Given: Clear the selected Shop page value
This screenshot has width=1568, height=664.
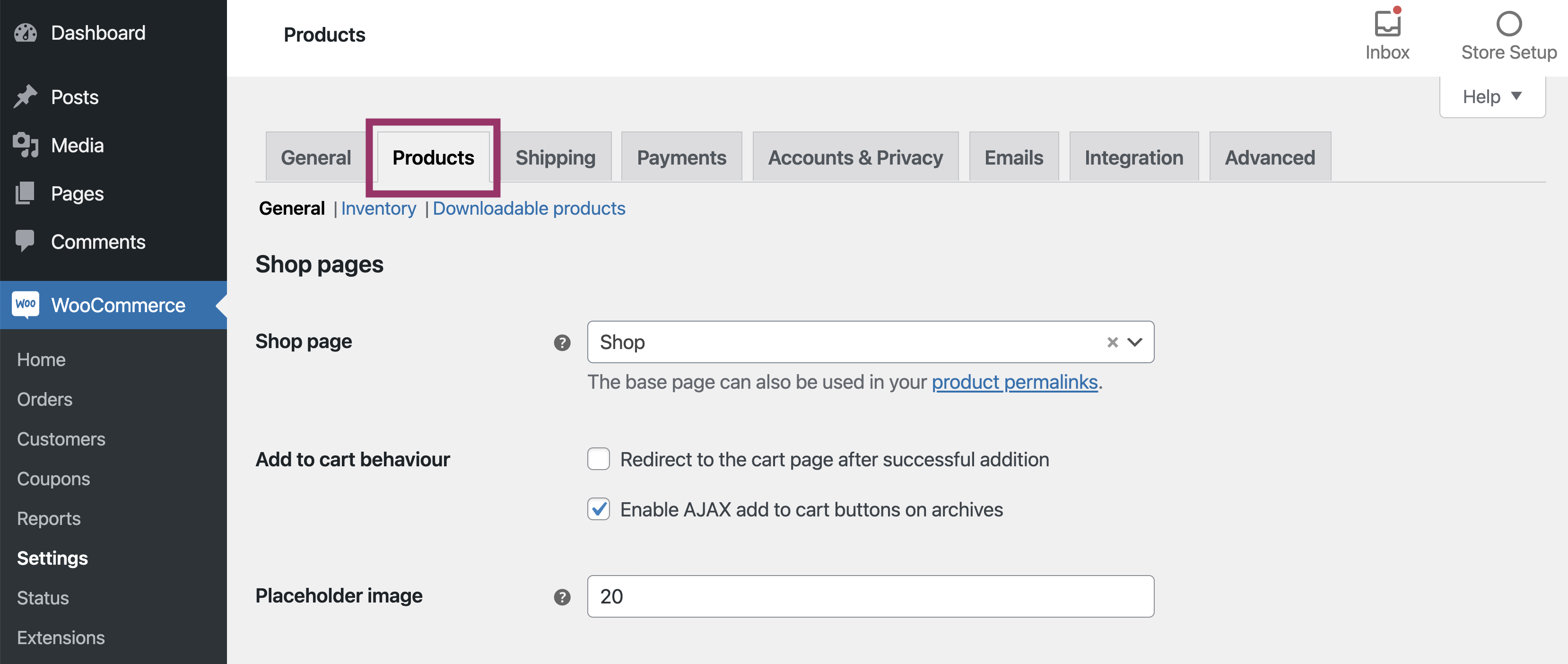Looking at the screenshot, I should click(1112, 343).
